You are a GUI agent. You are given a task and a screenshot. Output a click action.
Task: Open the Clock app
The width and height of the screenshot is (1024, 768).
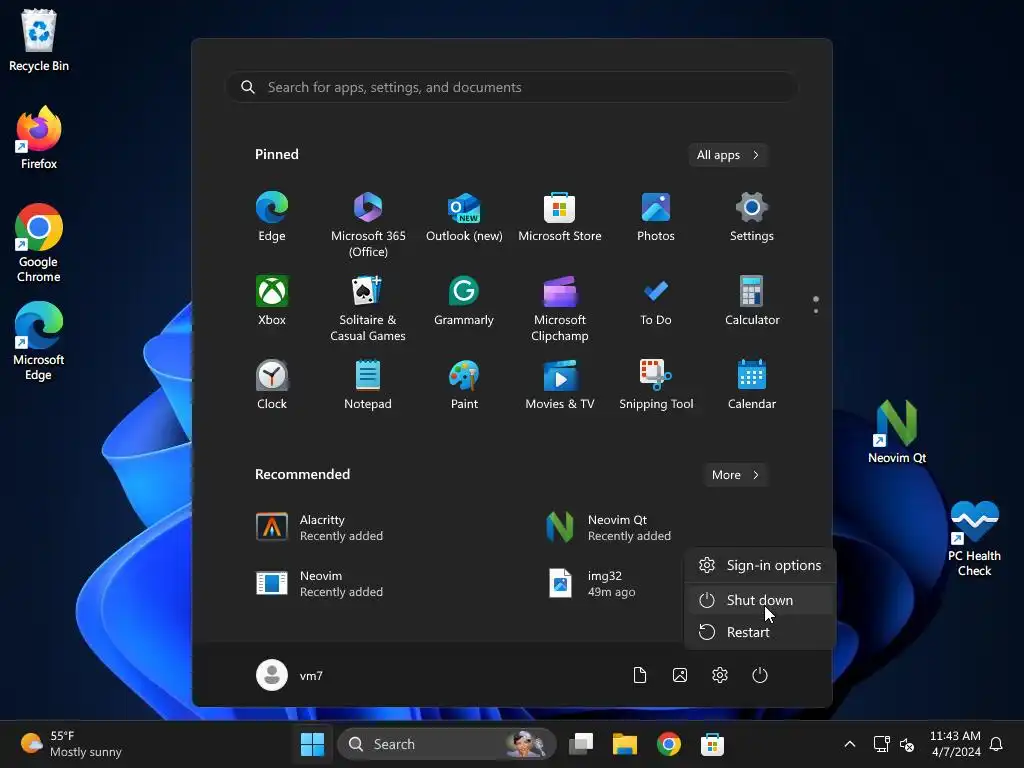[272, 385]
